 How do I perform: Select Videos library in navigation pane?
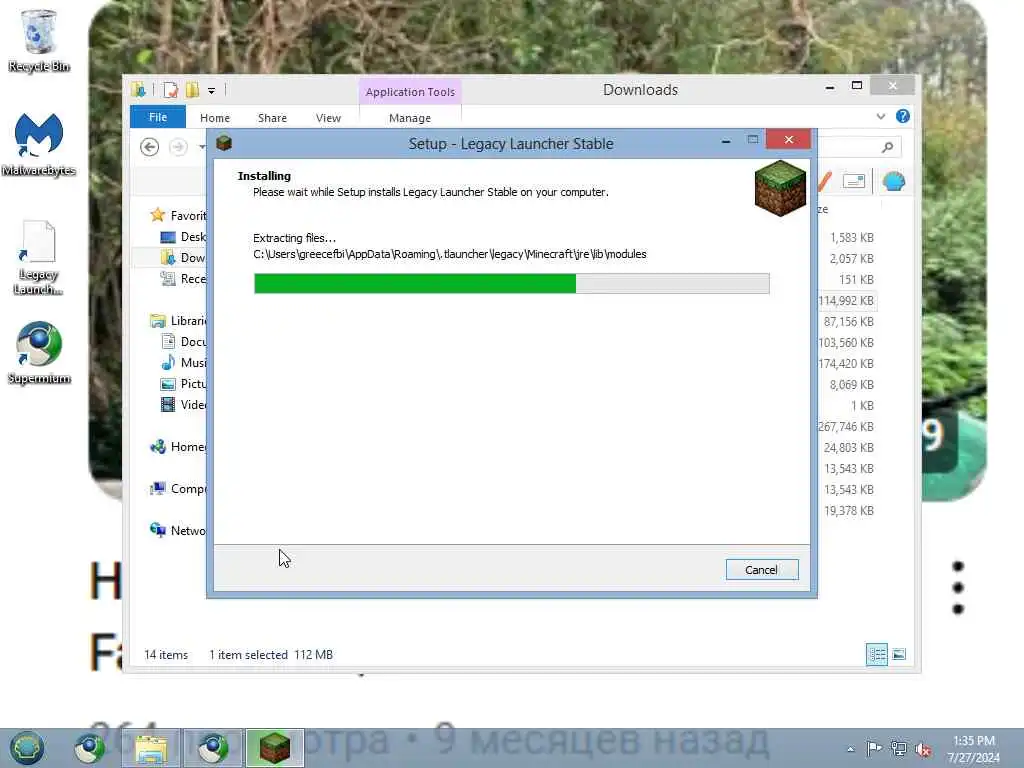(183, 404)
